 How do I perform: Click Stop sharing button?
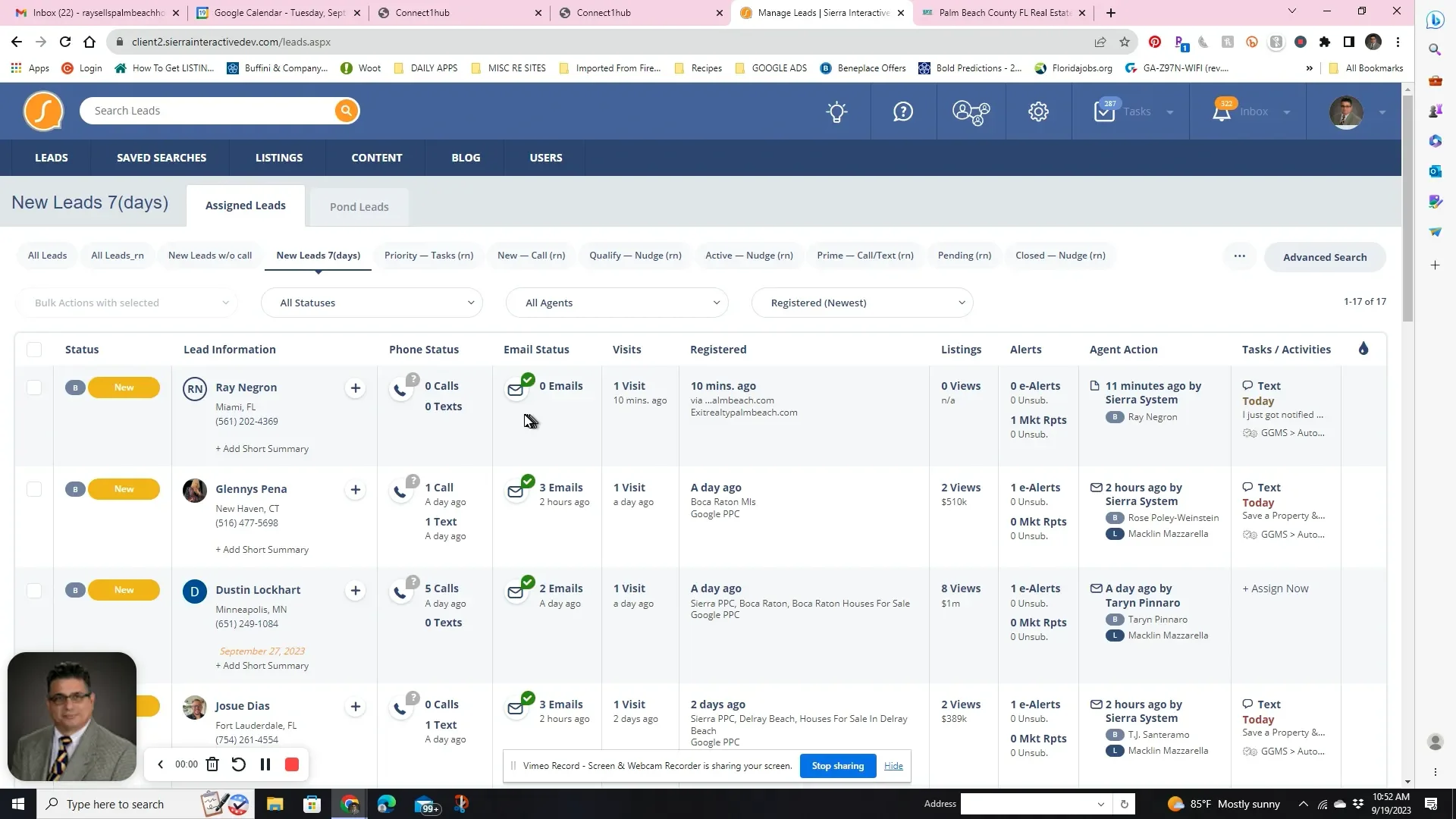(838, 766)
